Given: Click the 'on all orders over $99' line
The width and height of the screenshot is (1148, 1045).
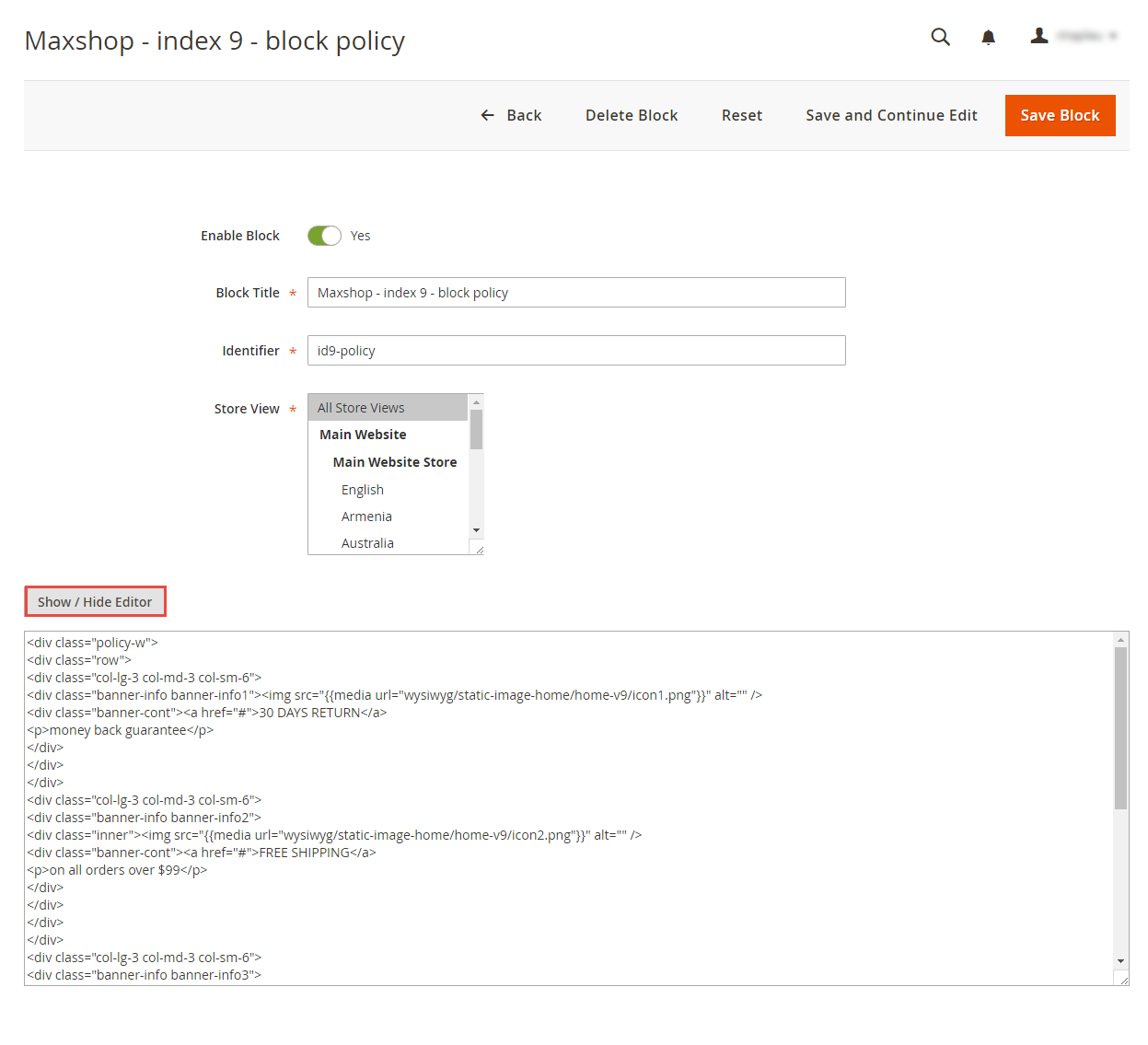Looking at the screenshot, I should (x=117, y=870).
